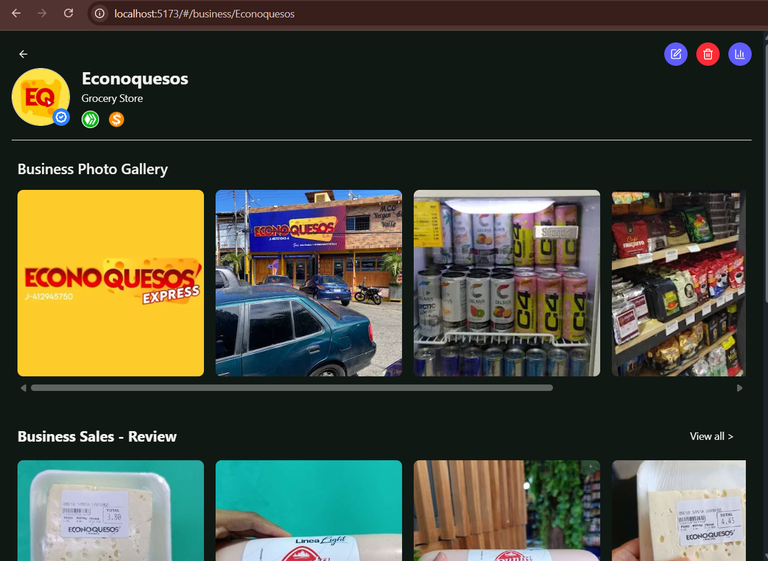Click the blue verified badge on logo

click(x=61, y=117)
